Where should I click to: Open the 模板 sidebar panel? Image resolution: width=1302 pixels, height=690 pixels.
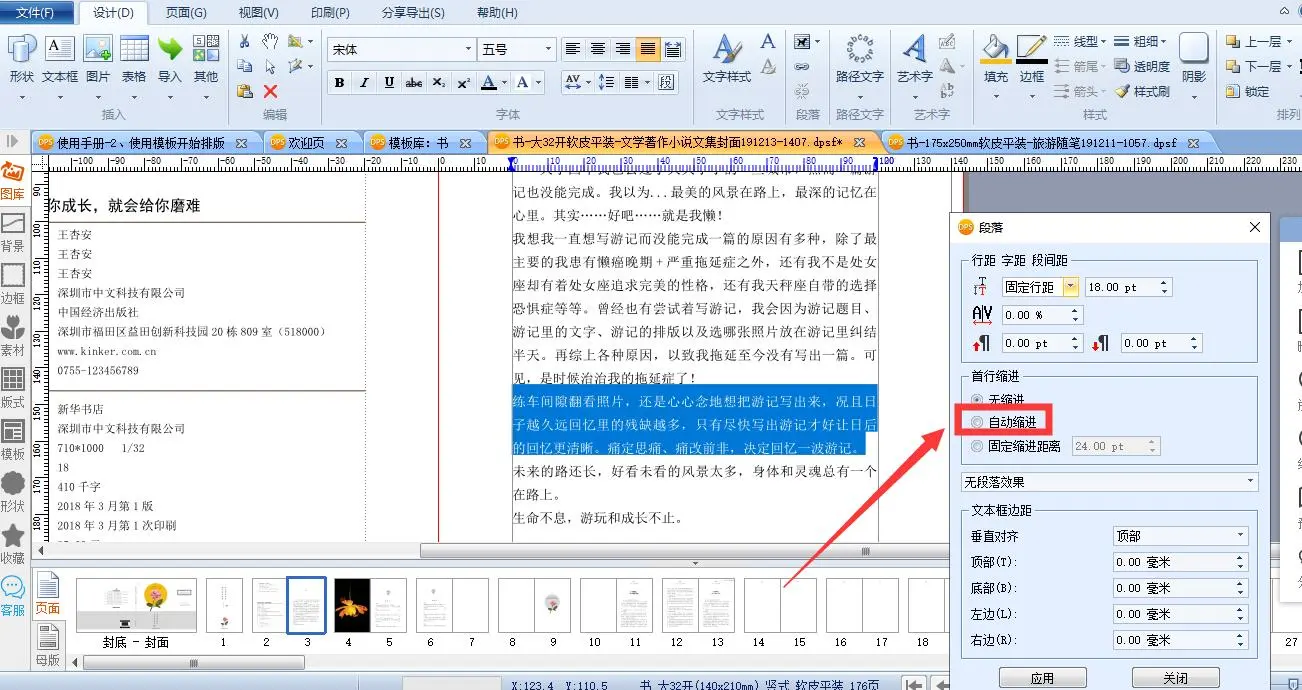point(13,439)
